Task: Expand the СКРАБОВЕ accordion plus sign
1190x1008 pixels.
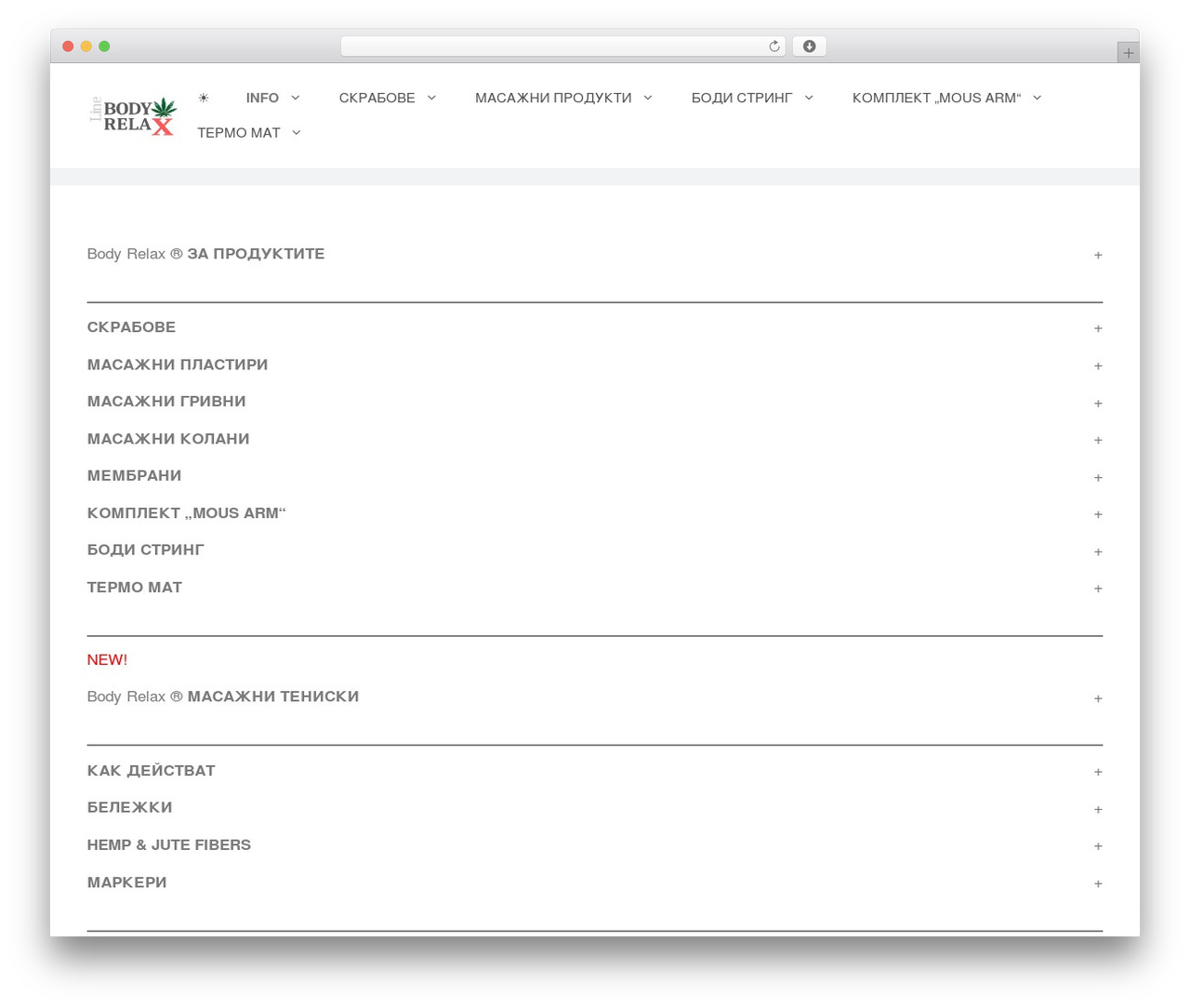Action: tap(1098, 328)
